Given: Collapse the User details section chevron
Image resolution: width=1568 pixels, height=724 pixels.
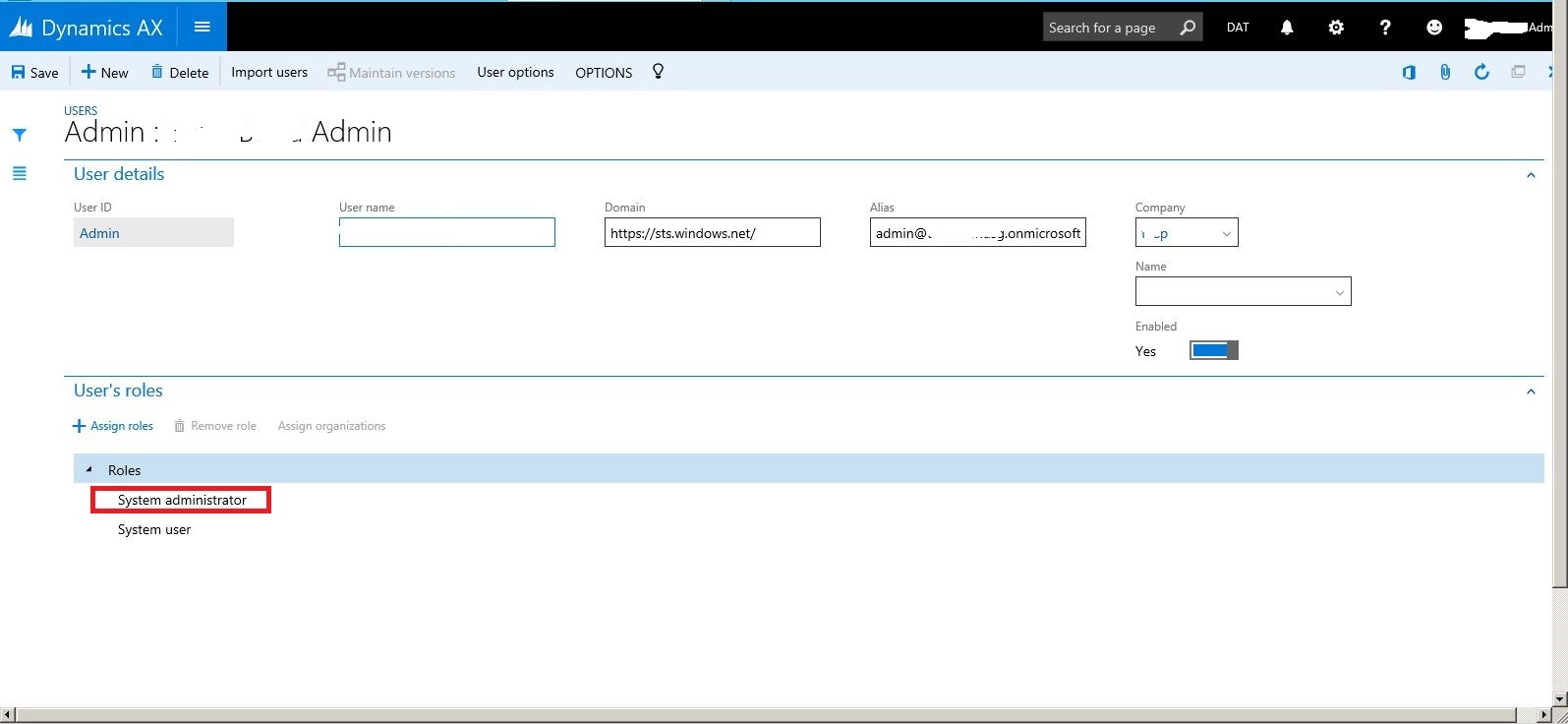Looking at the screenshot, I should tap(1531, 175).
